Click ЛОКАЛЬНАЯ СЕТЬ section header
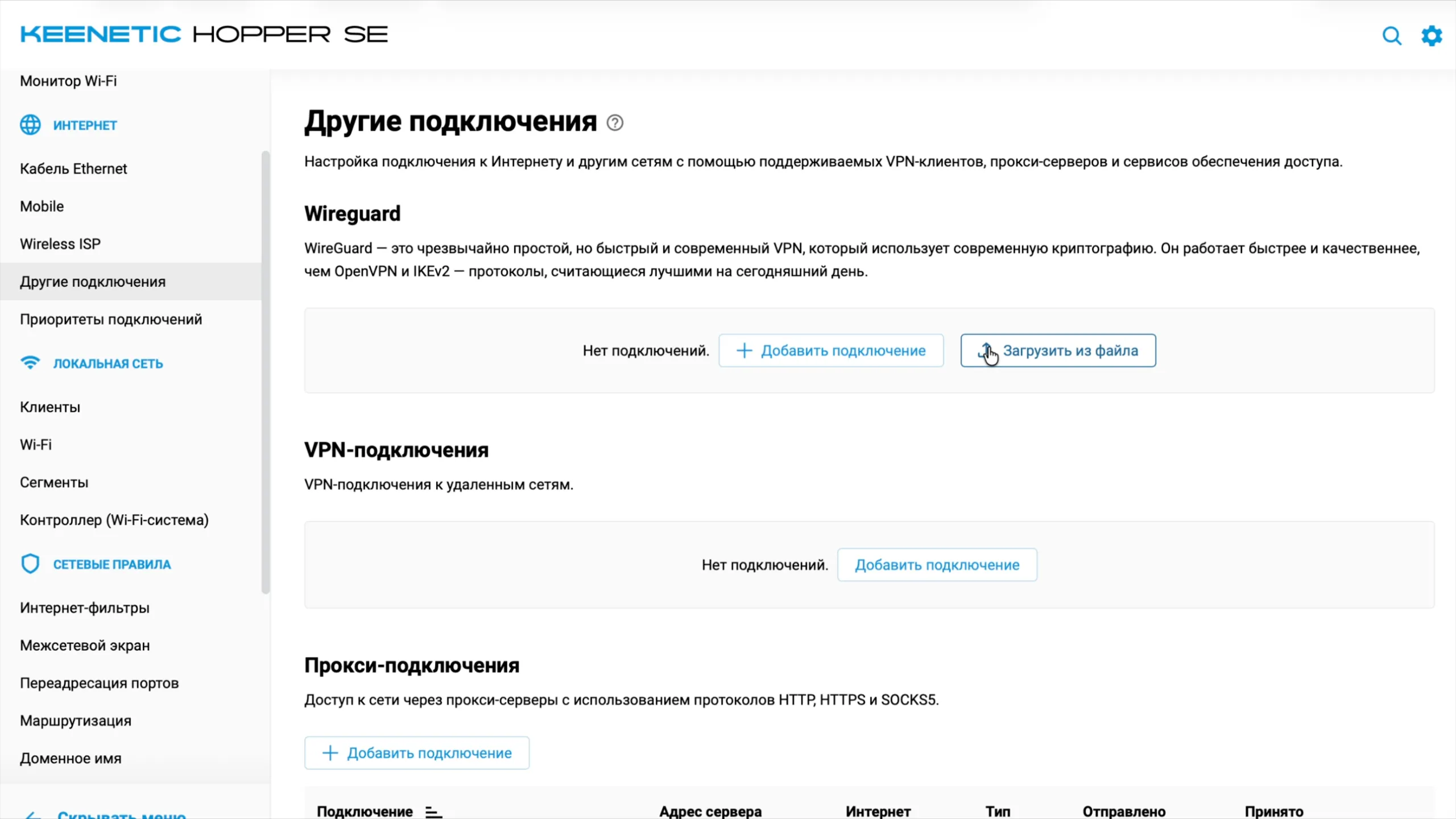Viewport: 1456px width, 819px height. [108, 363]
